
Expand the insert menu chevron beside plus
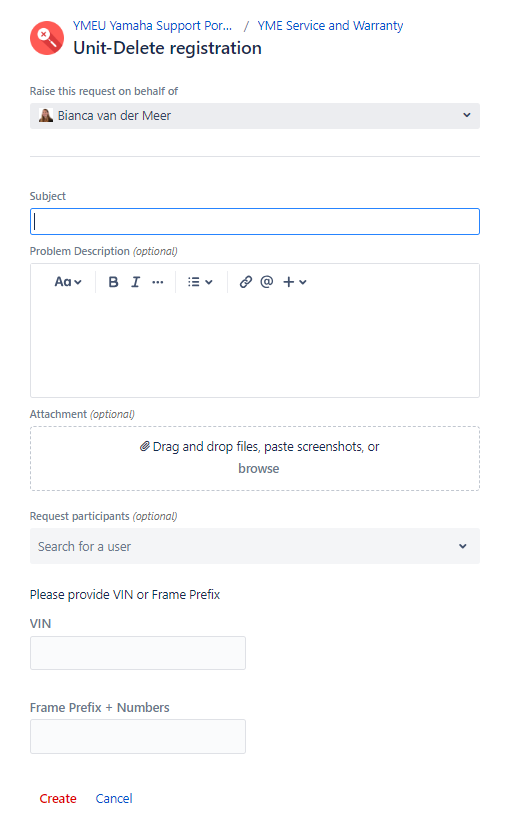coord(303,282)
